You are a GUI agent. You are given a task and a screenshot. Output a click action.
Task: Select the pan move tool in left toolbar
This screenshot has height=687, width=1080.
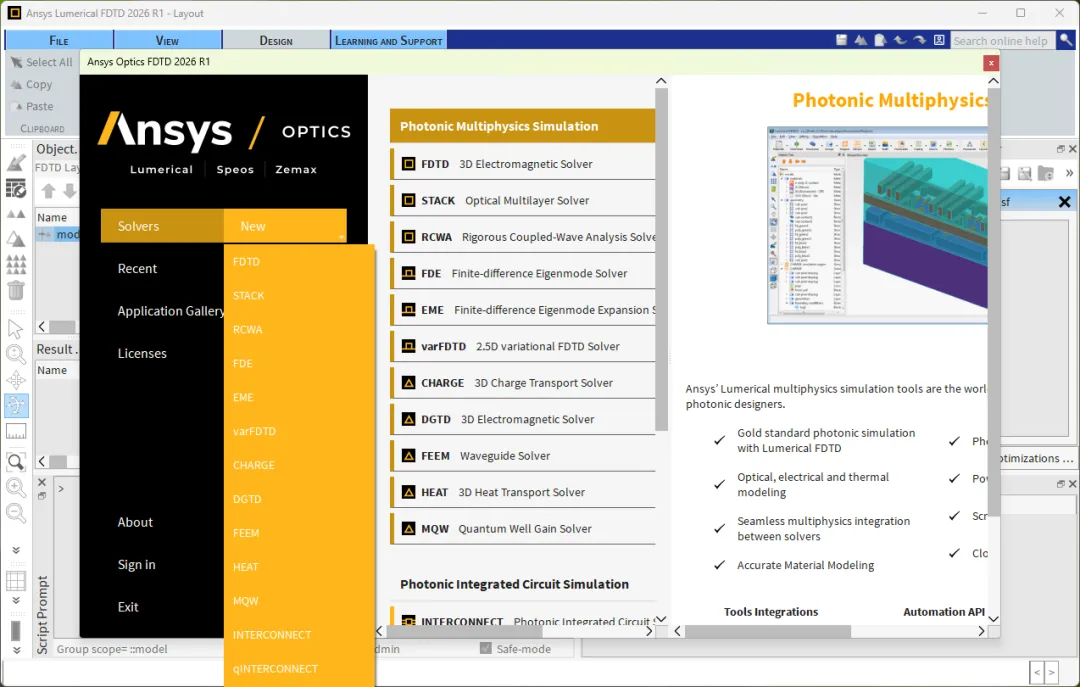coord(16,380)
